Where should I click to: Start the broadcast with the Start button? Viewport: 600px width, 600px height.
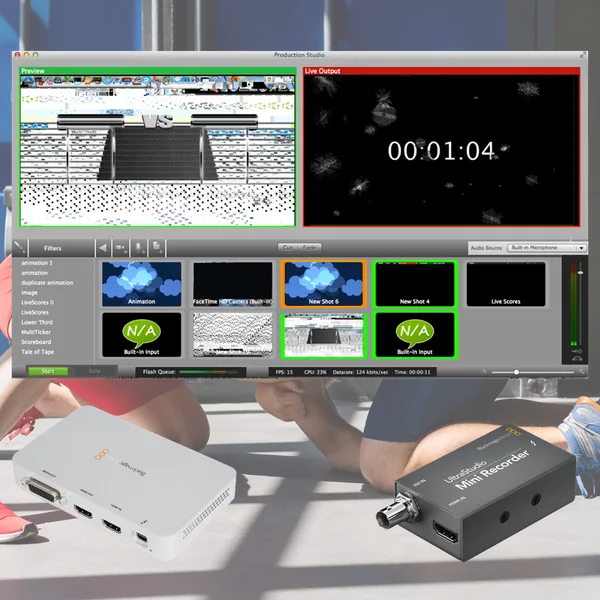48,371
